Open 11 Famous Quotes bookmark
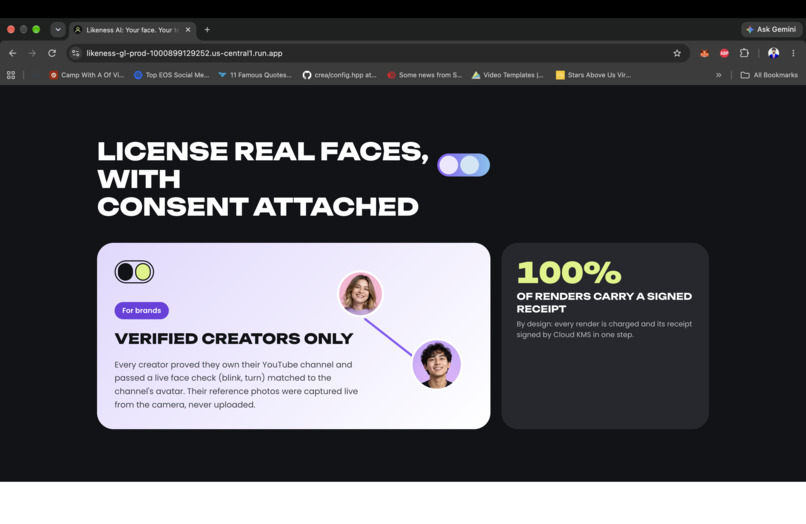 [254, 75]
